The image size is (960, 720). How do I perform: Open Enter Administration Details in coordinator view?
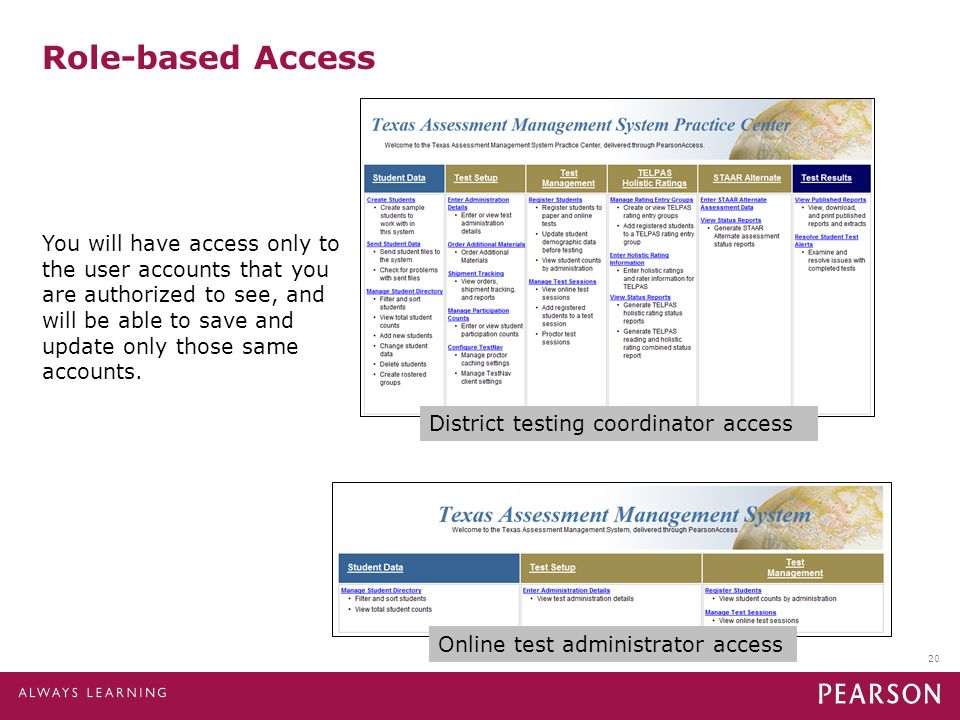478,203
